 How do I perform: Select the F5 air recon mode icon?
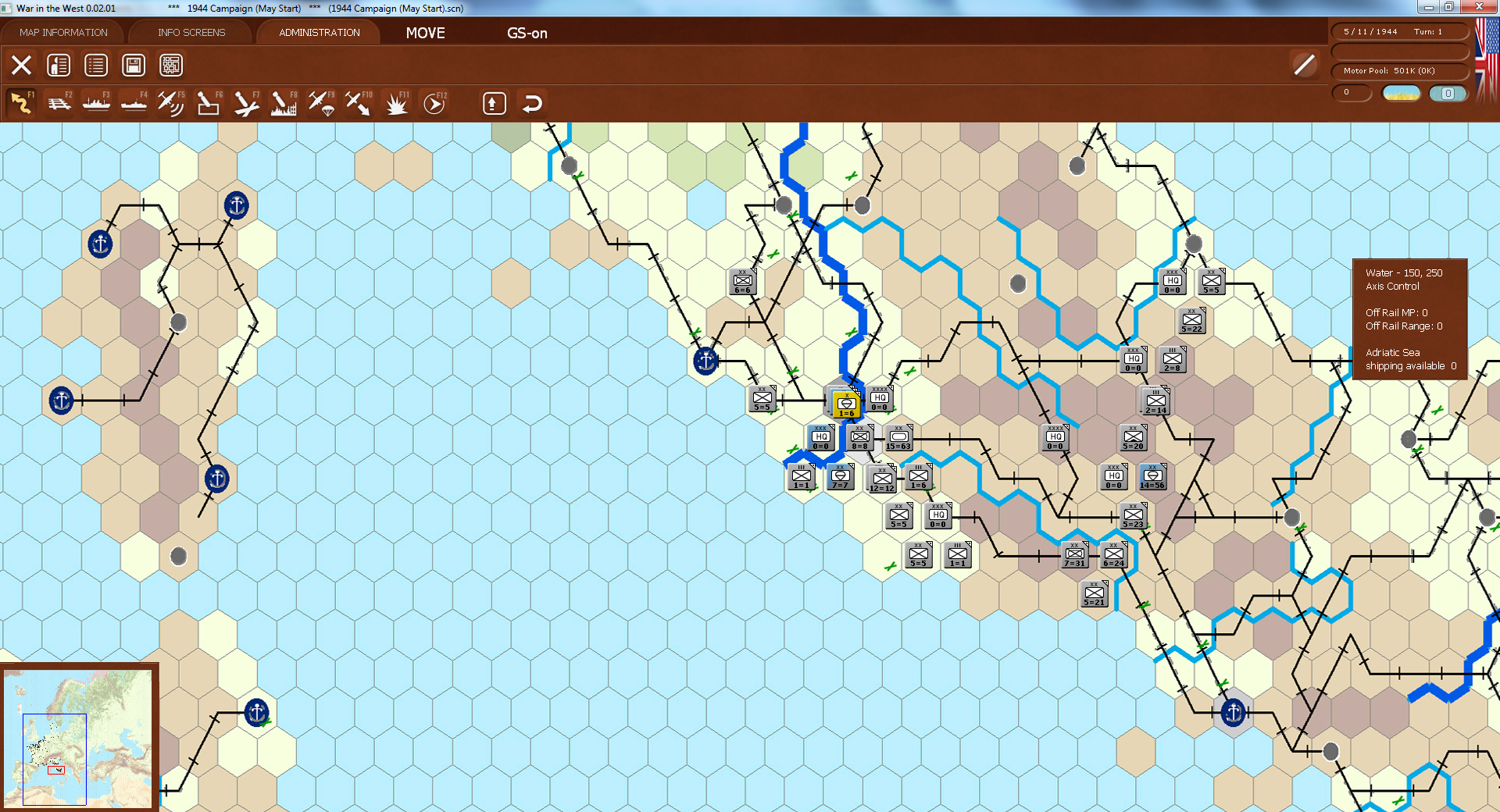tap(171, 103)
